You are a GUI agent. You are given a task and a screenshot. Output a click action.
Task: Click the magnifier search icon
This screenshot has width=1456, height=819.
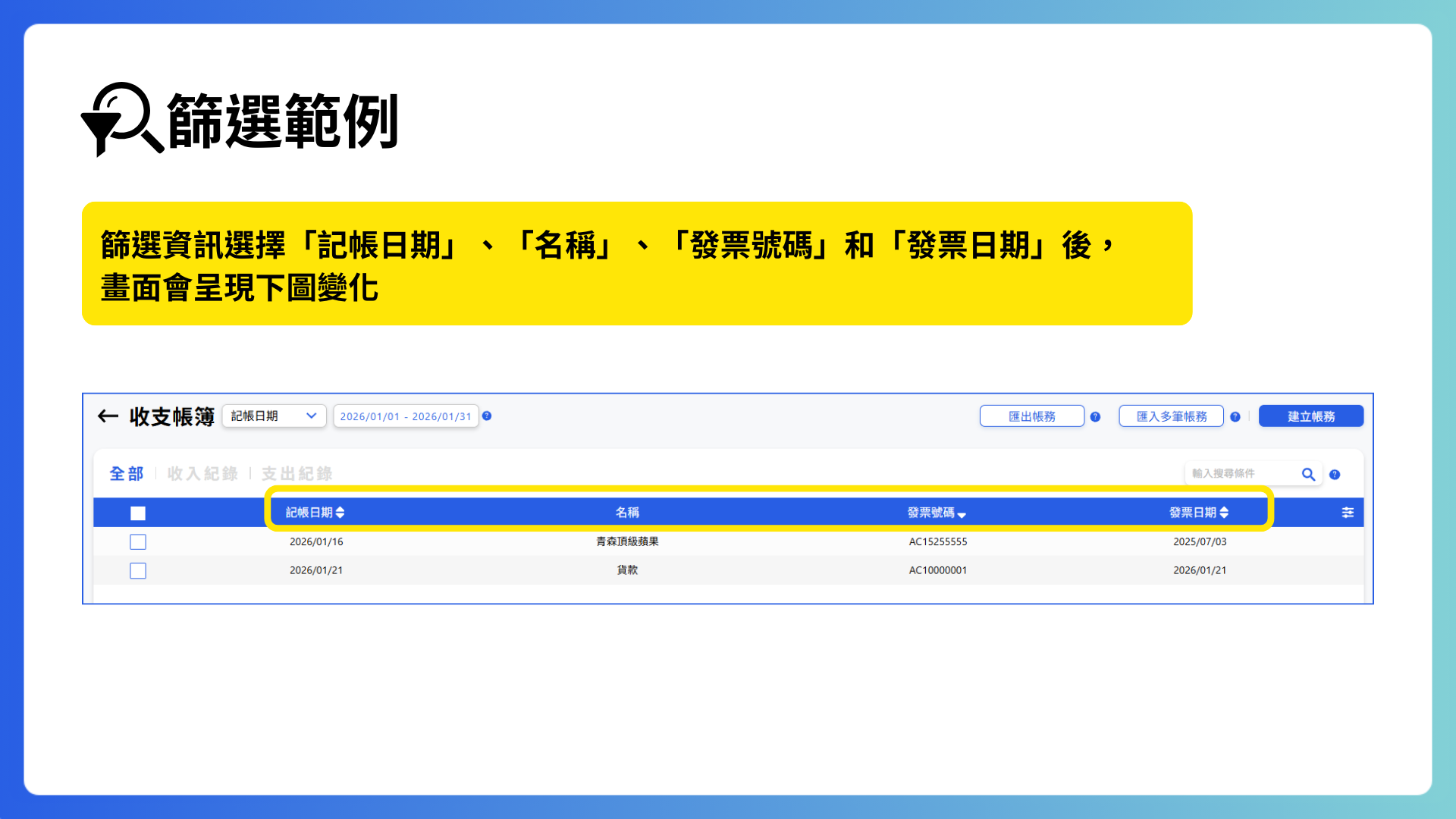coord(1309,474)
